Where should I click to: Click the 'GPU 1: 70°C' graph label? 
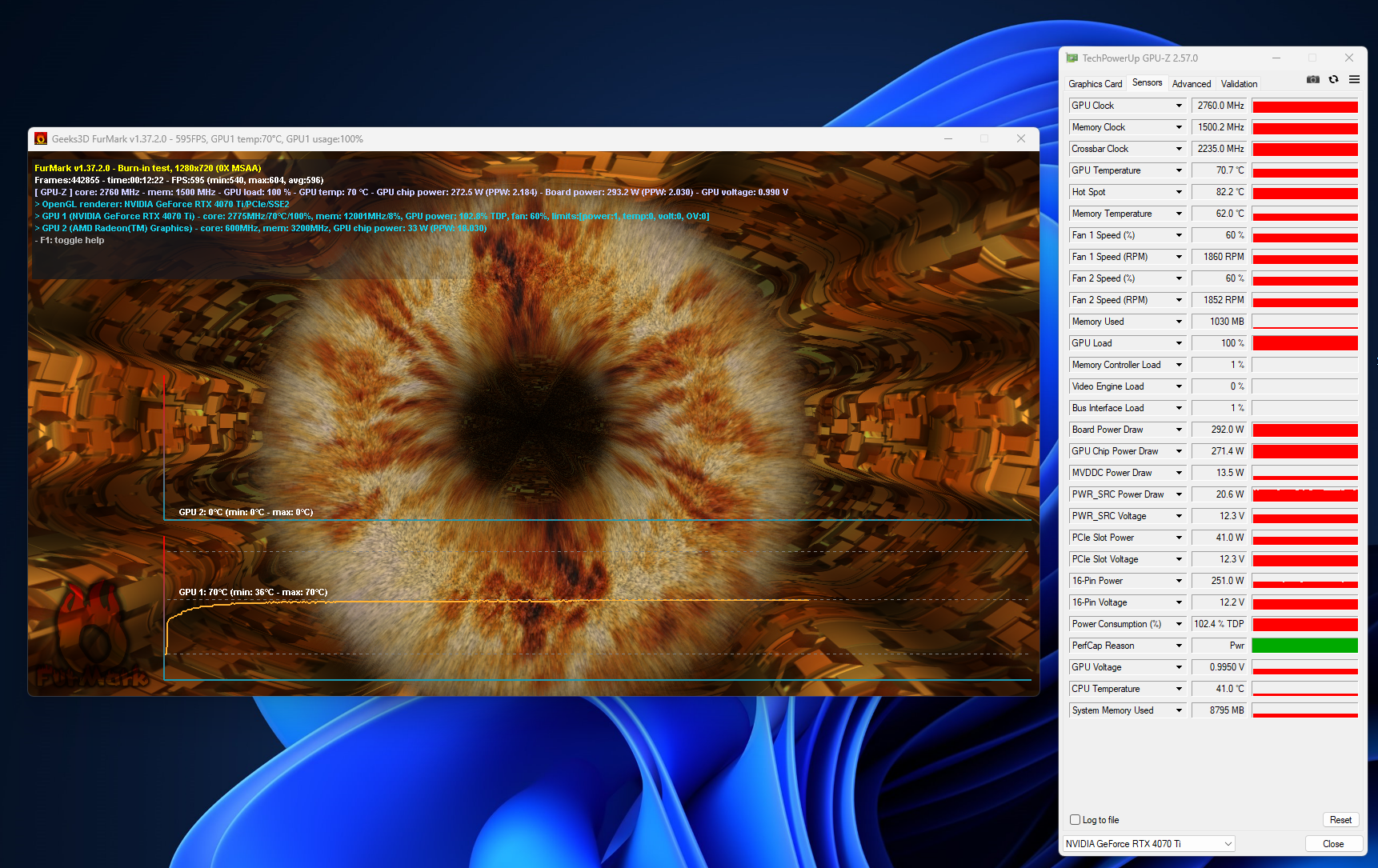(253, 592)
